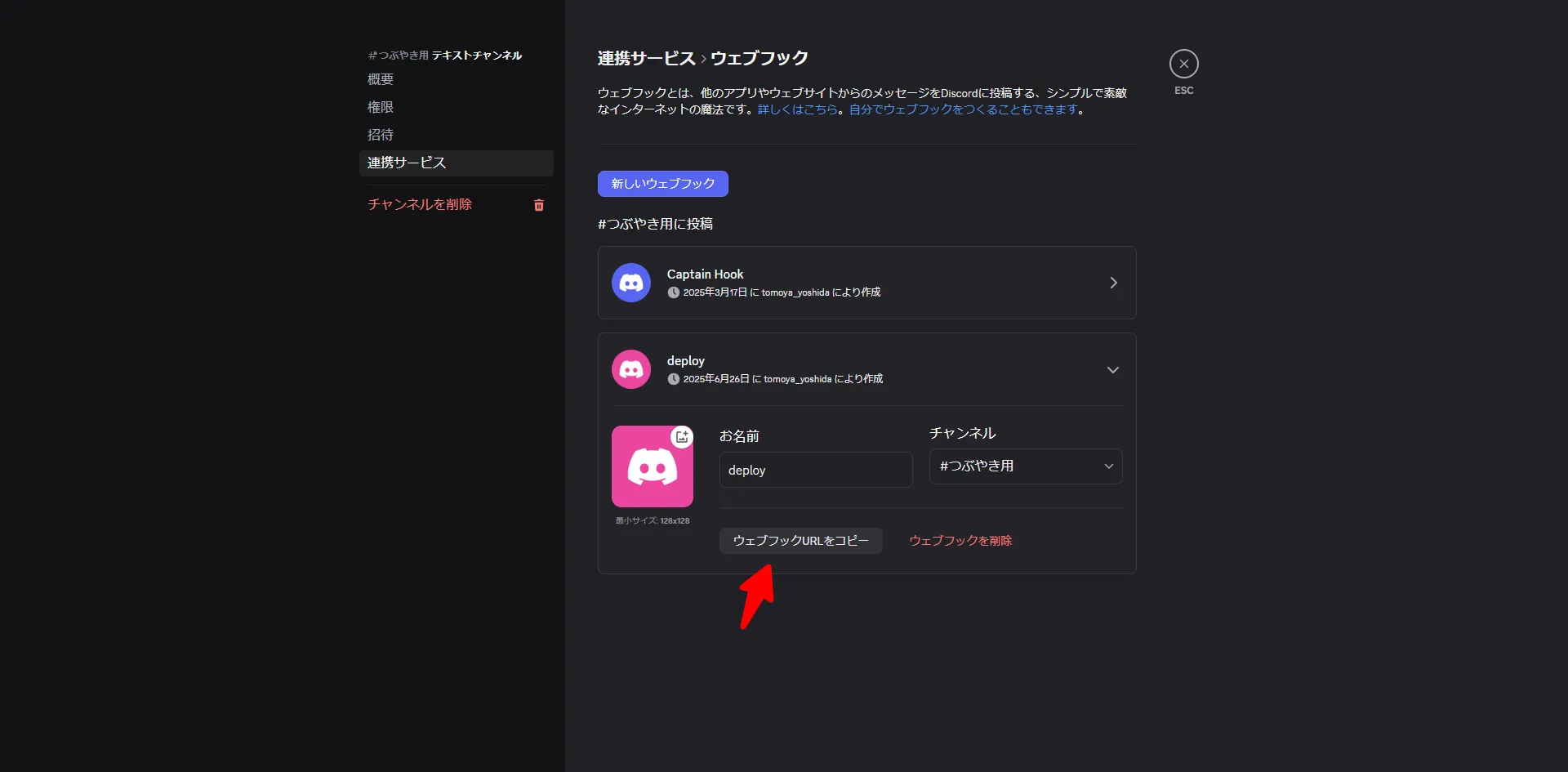Click チャンネルを削除 in the sidebar
This screenshot has width=1568, height=772.
(420, 204)
